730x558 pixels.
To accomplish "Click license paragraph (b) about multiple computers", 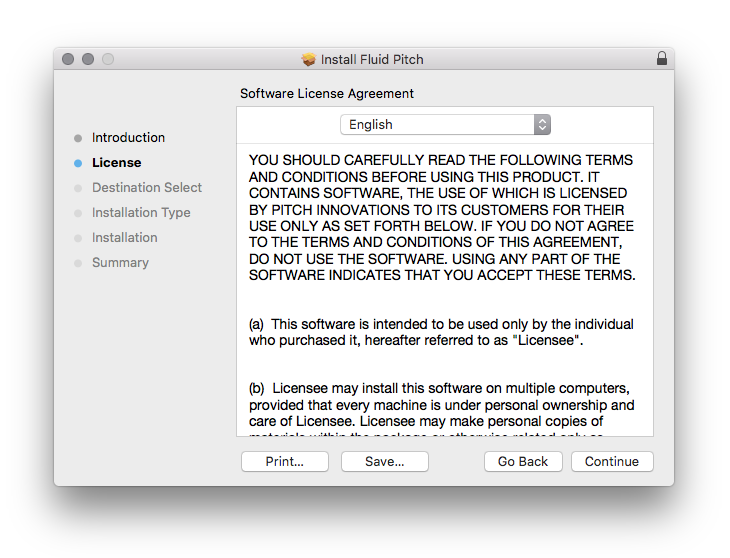I will [x=441, y=409].
